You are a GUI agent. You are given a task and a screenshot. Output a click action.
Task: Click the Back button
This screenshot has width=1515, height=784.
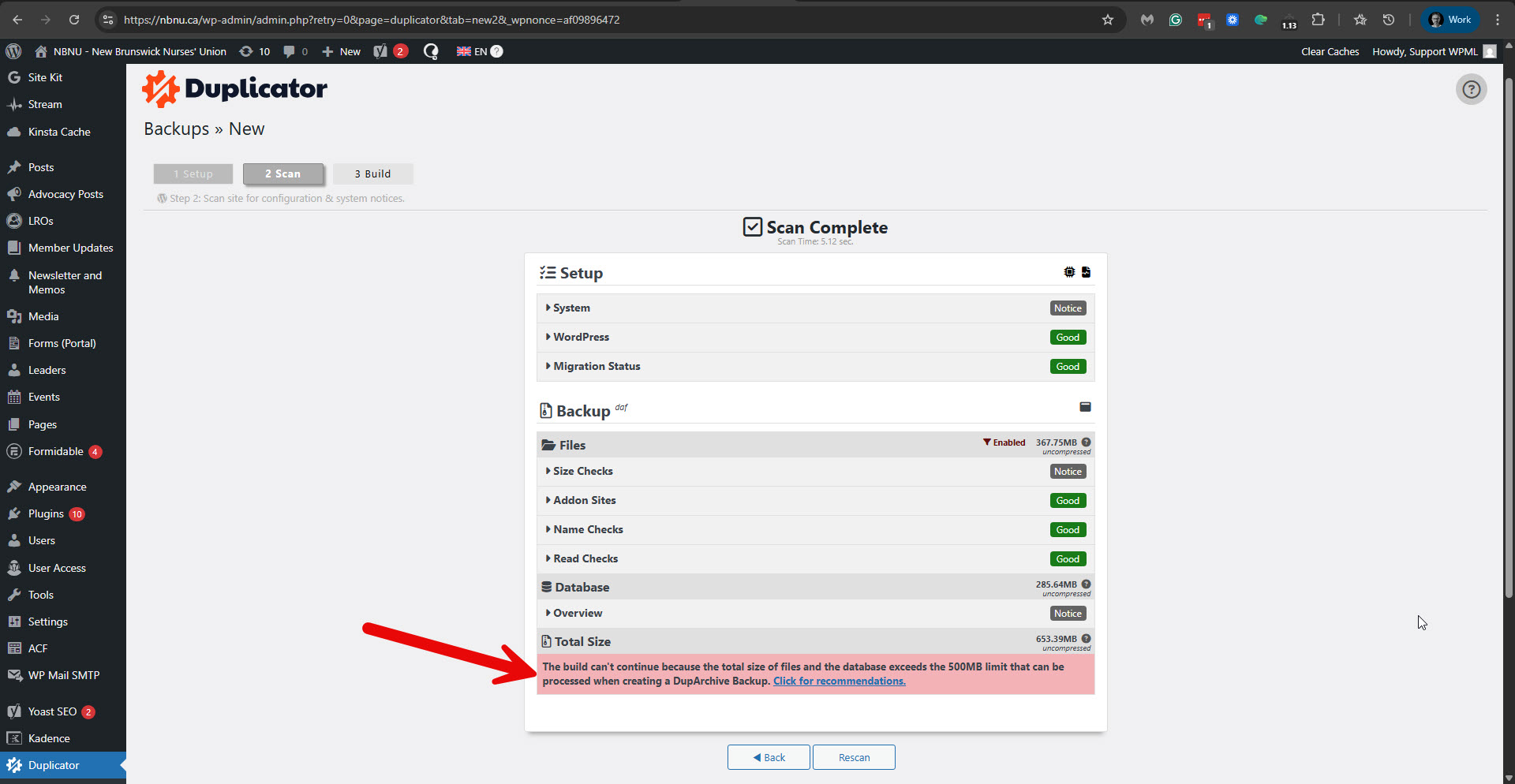pyautogui.click(x=769, y=757)
